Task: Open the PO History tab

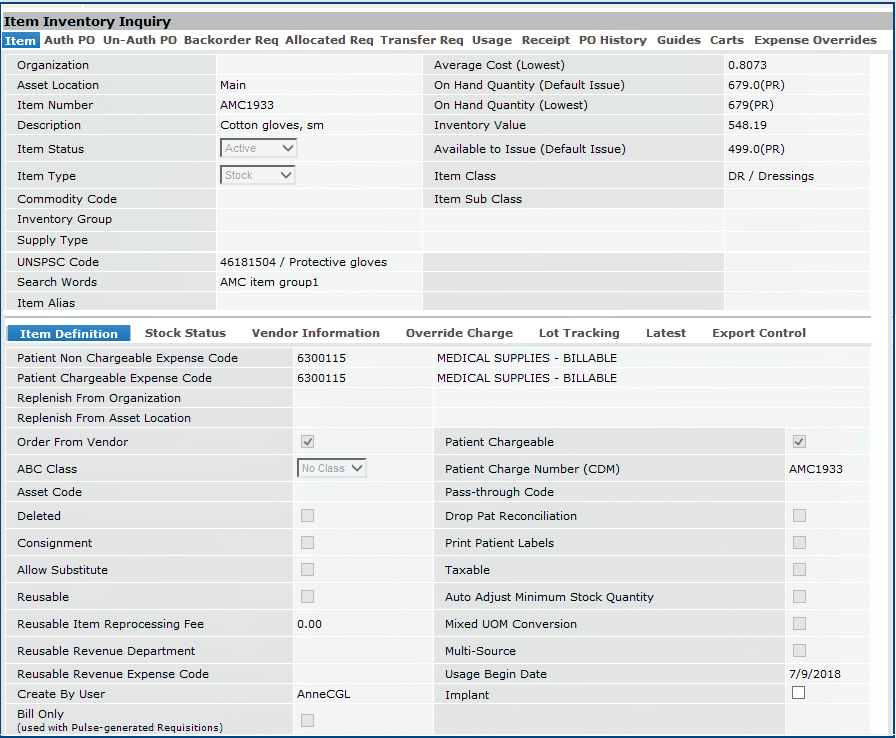Action: click(x=612, y=40)
